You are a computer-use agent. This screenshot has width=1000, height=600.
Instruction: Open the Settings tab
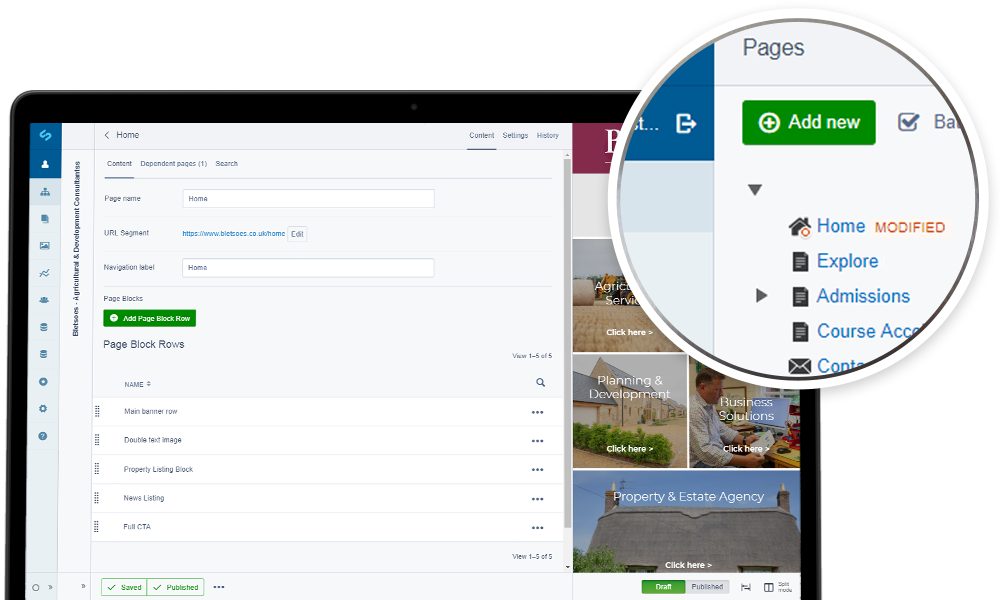pos(515,135)
